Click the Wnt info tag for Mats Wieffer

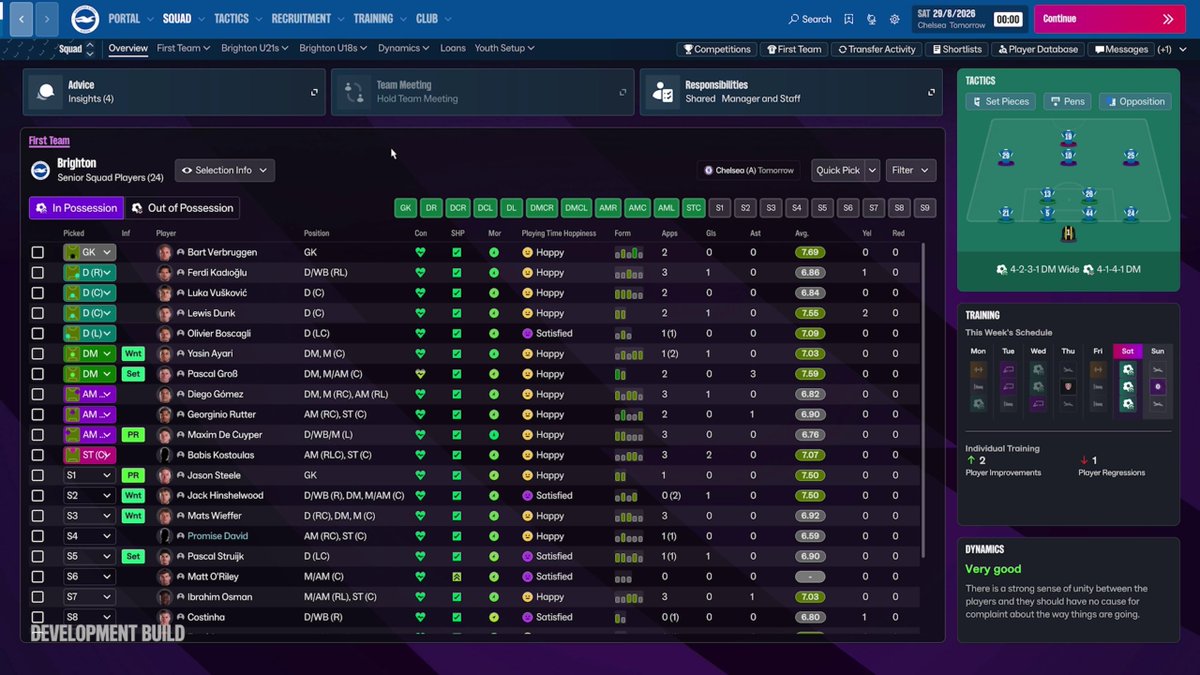click(133, 516)
